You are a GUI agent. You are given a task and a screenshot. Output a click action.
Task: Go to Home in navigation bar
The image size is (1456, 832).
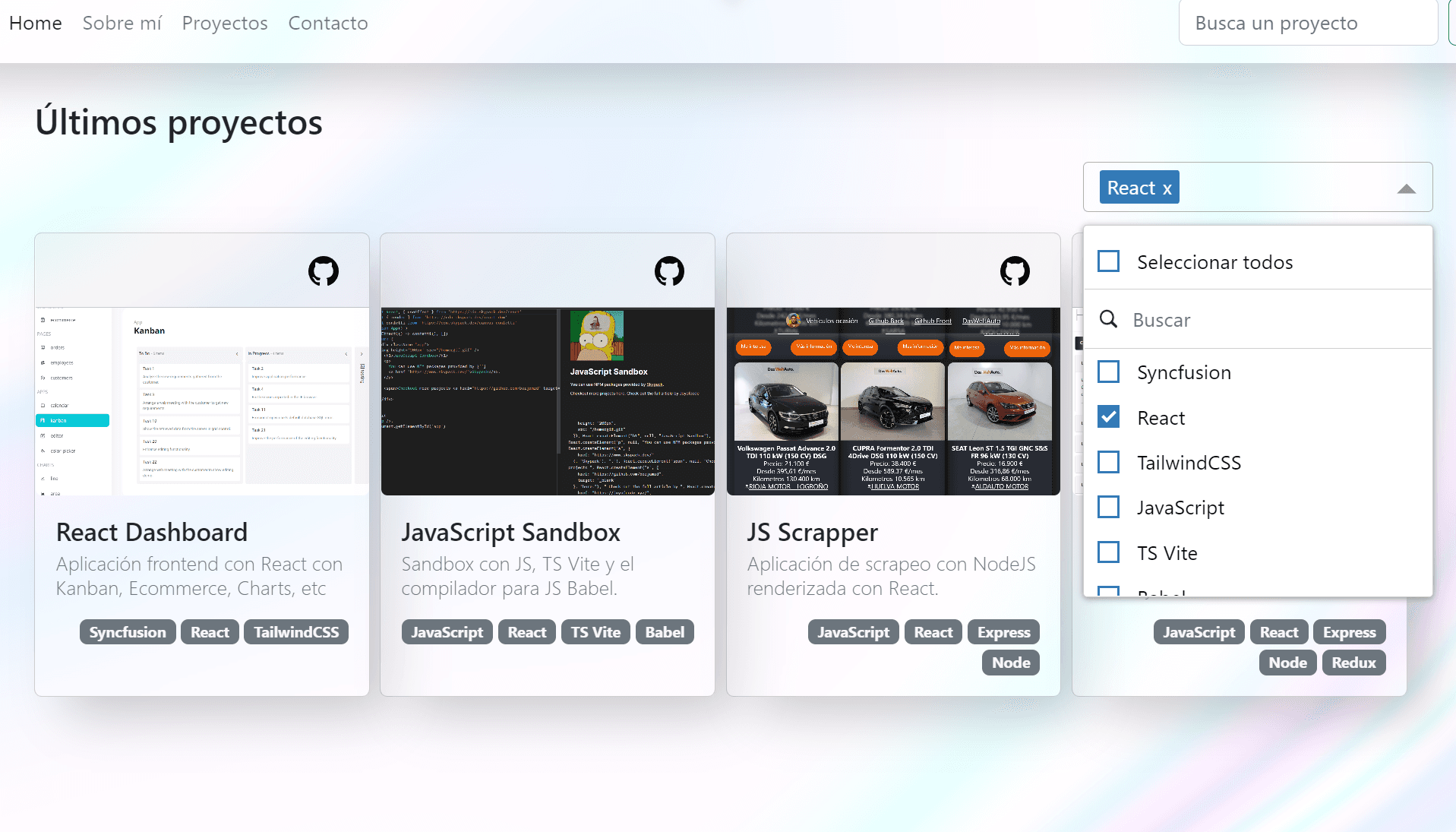(x=36, y=23)
